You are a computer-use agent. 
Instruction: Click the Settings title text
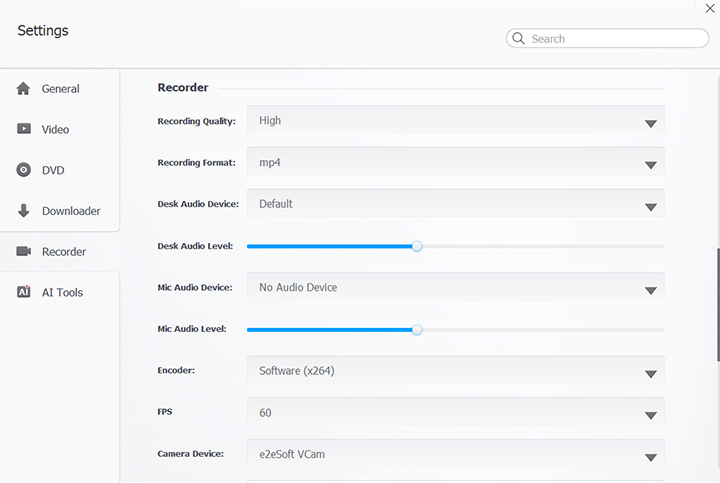pos(43,30)
